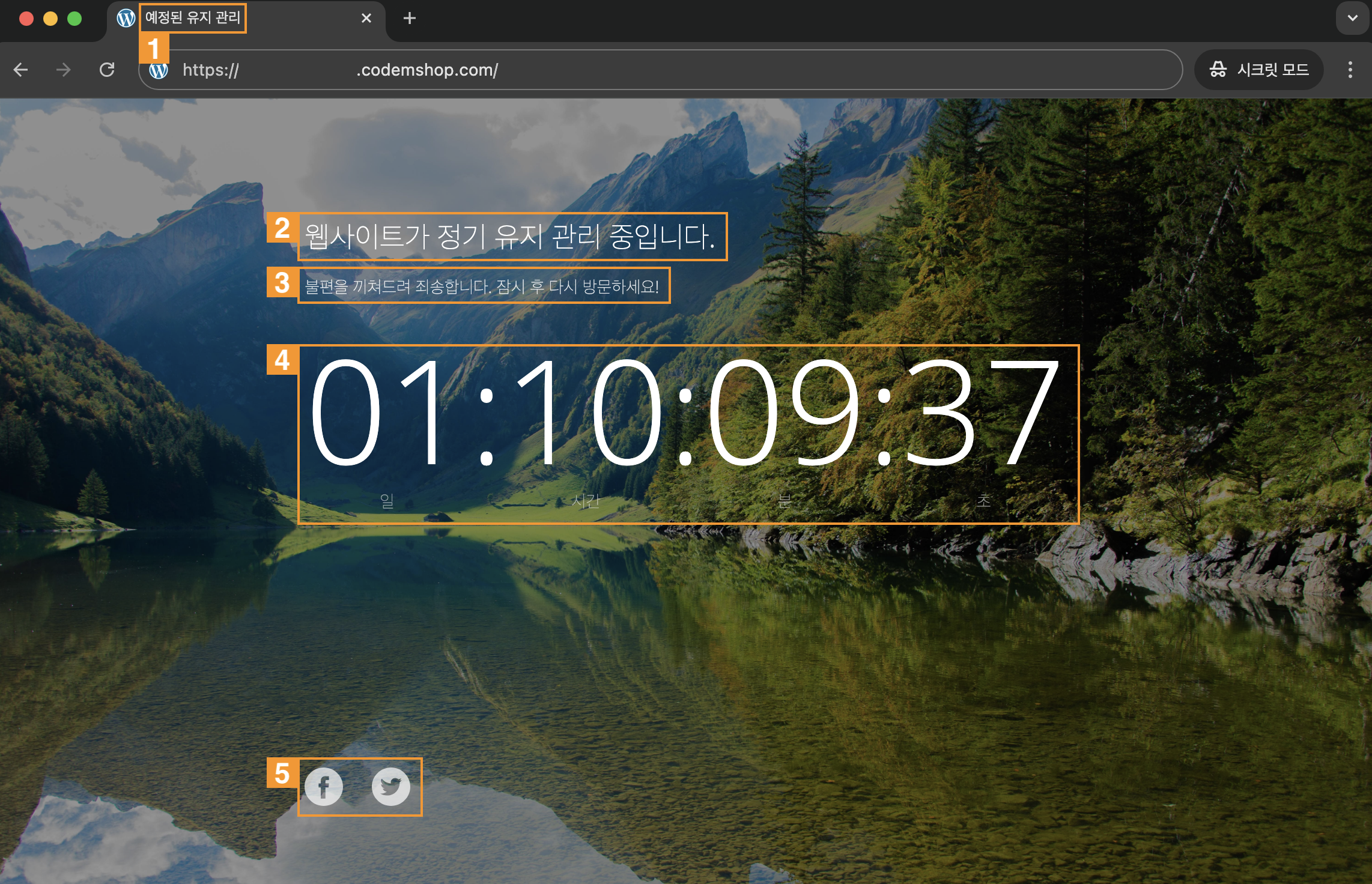Click the browser forward arrow
Screen dimensions: 1372x884
(63, 70)
